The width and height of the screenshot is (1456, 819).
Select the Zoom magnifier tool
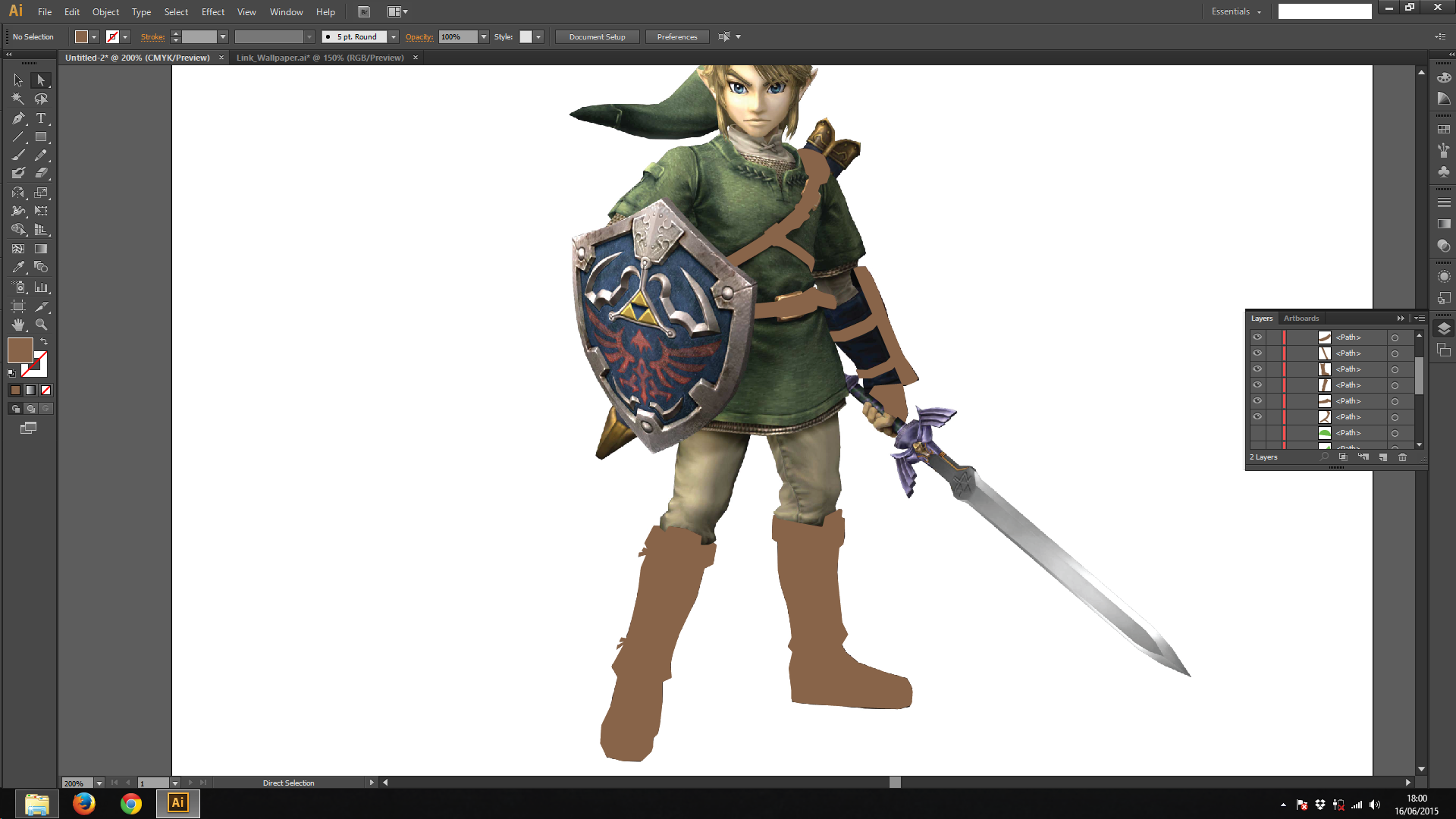pos(41,325)
